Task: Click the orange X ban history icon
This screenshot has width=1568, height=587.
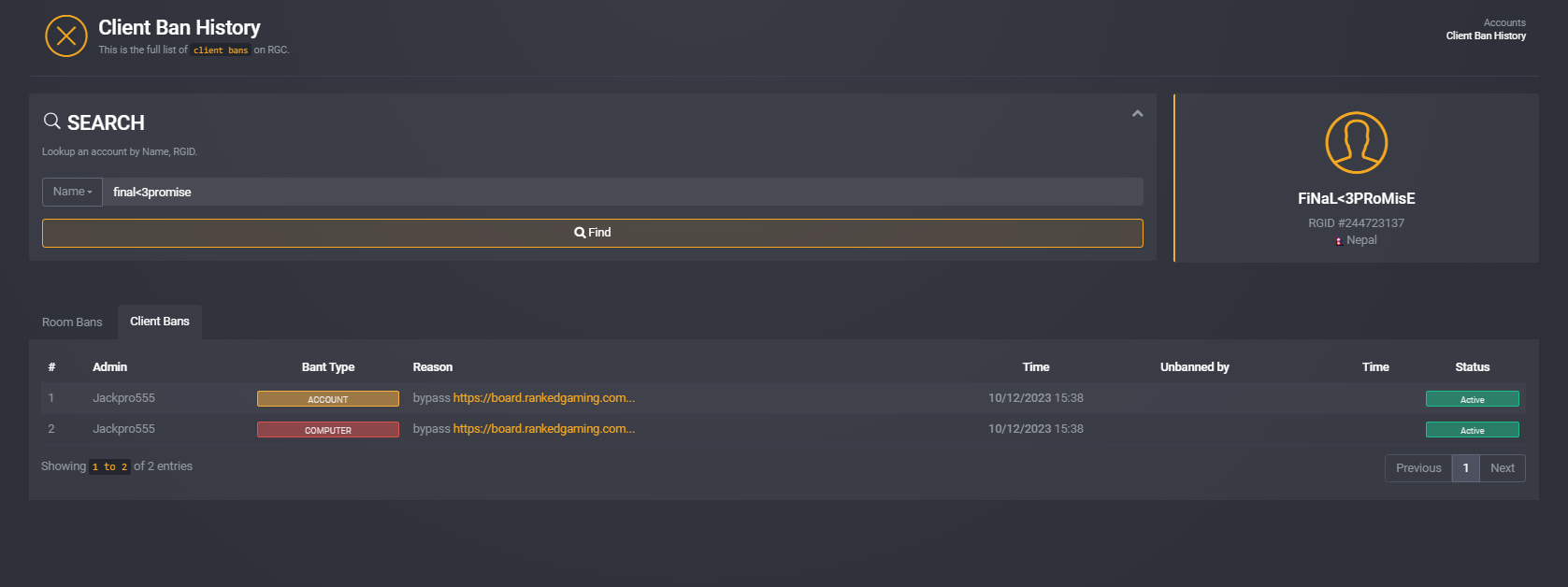Action: tap(66, 36)
